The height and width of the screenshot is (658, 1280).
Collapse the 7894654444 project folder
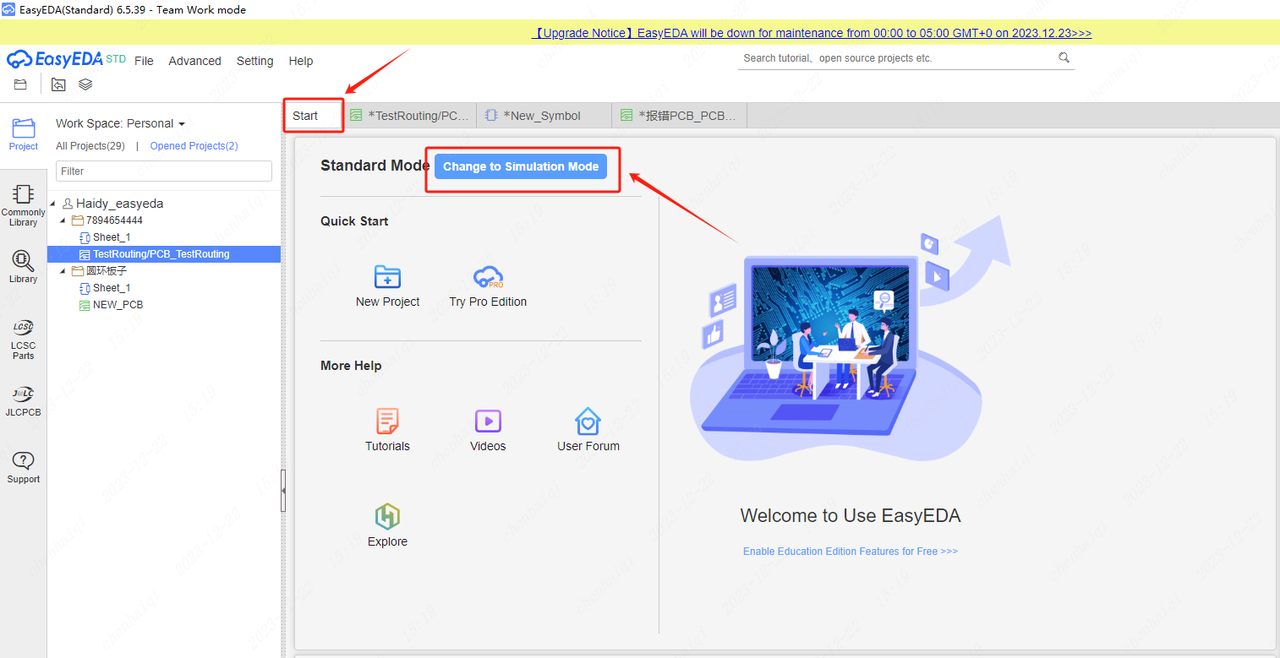[x=64, y=220]
